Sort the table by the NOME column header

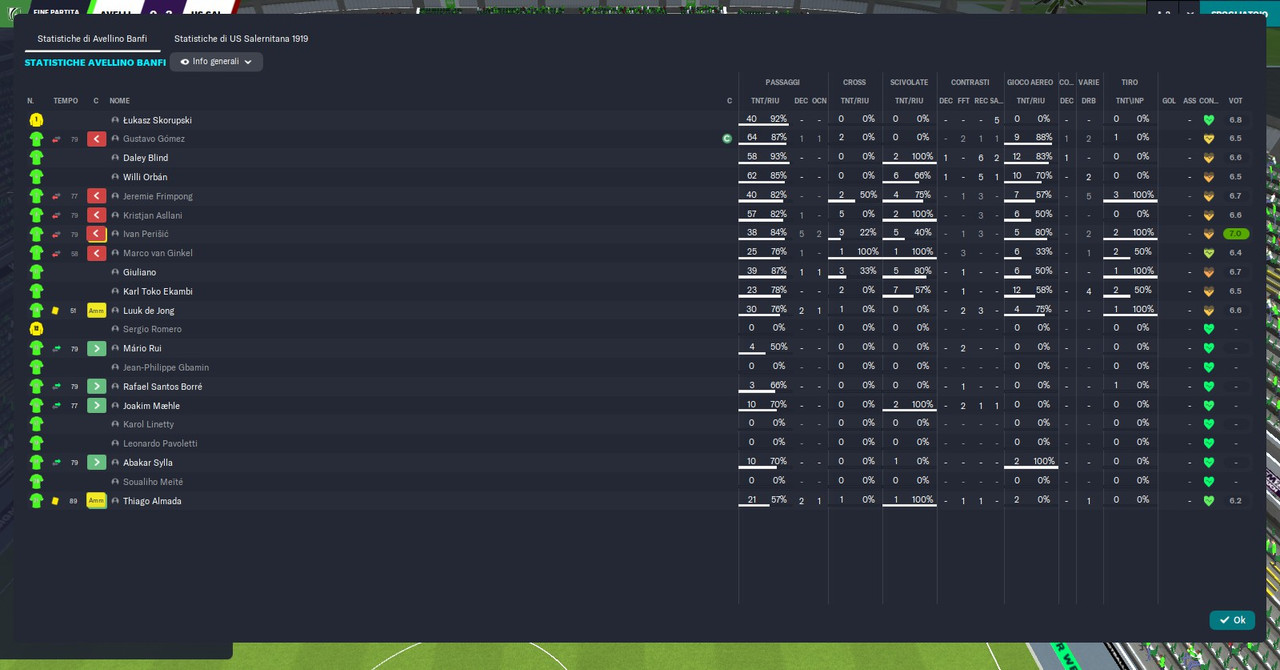119,101
